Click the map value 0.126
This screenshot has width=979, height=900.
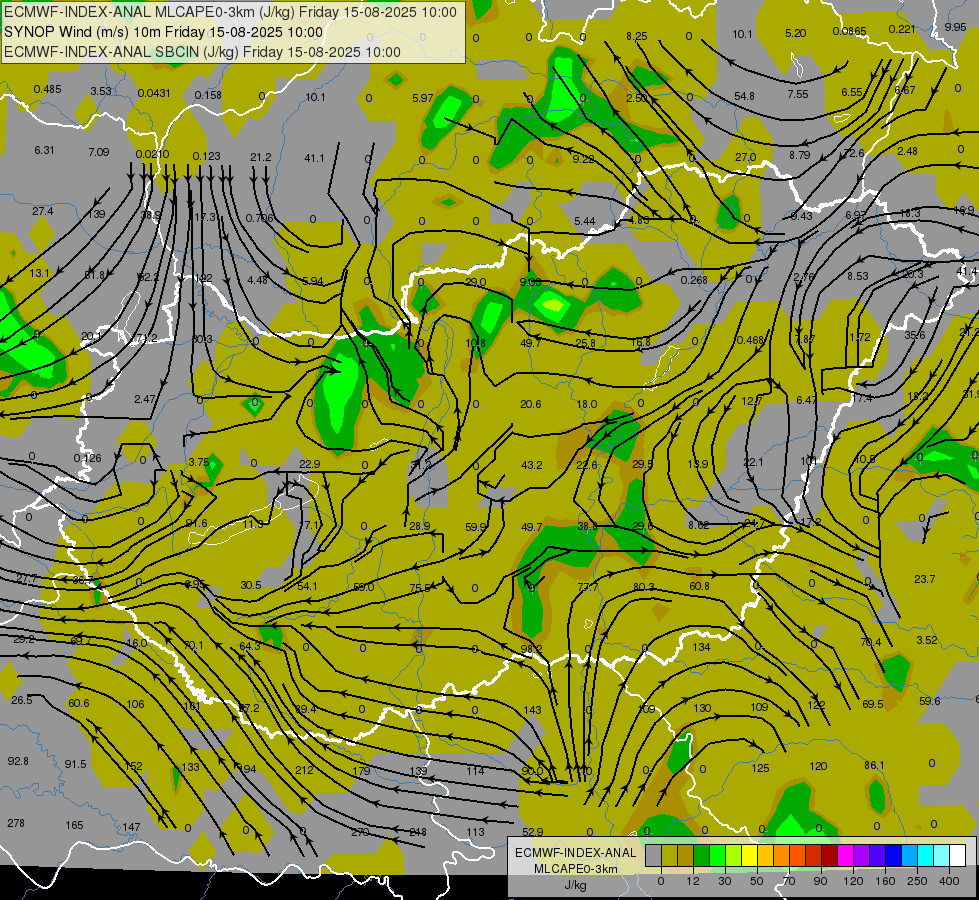pos(87,458)
